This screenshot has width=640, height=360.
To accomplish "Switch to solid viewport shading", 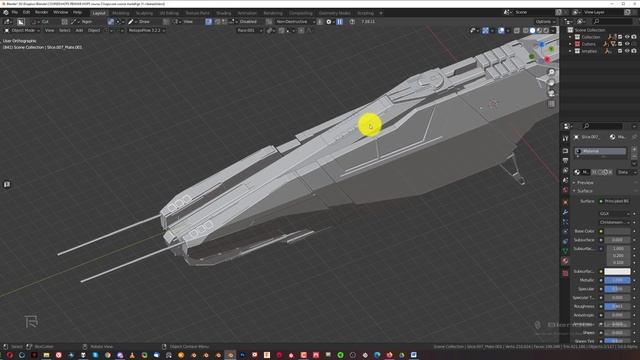I will [533, 30].
